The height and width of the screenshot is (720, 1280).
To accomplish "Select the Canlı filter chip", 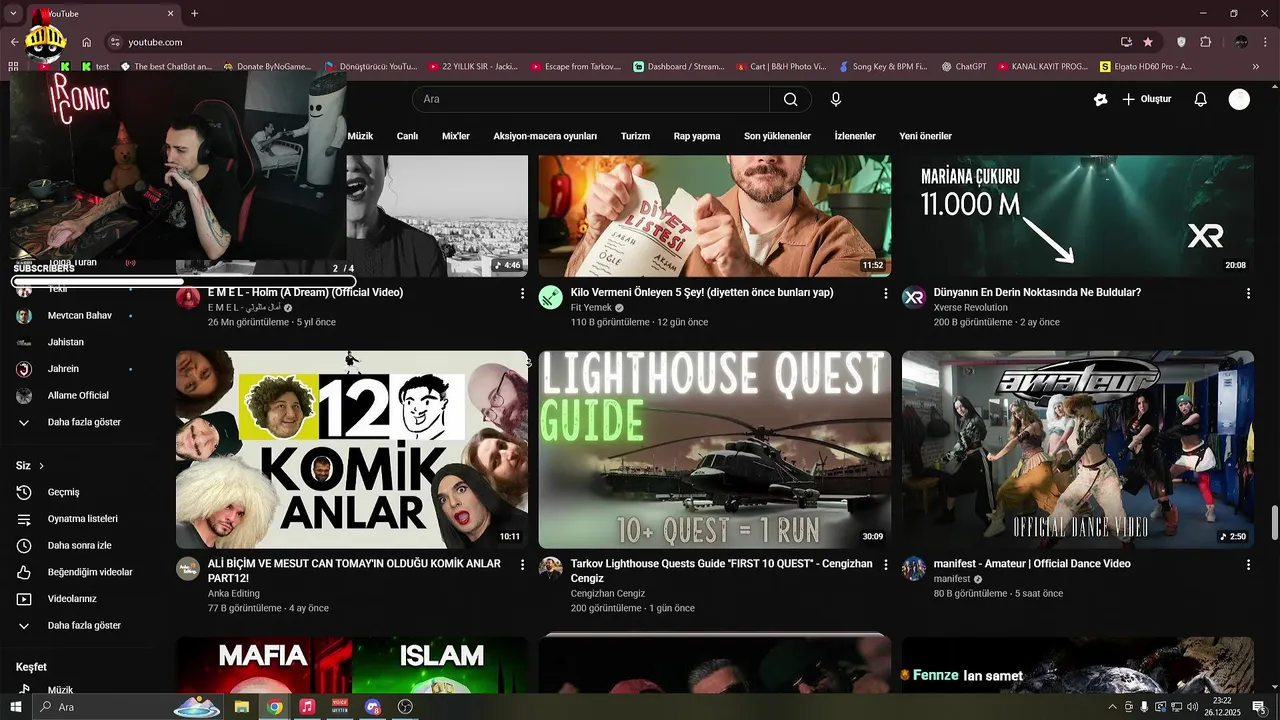I will click(x=407, y=136).
